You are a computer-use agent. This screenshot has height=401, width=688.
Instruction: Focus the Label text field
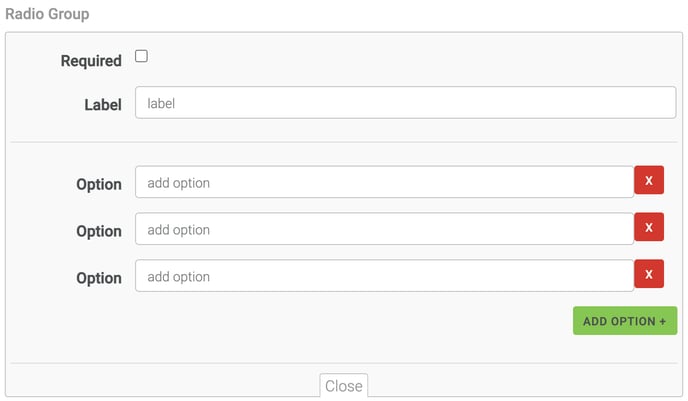pyautogui.click(x=405, y=103)
